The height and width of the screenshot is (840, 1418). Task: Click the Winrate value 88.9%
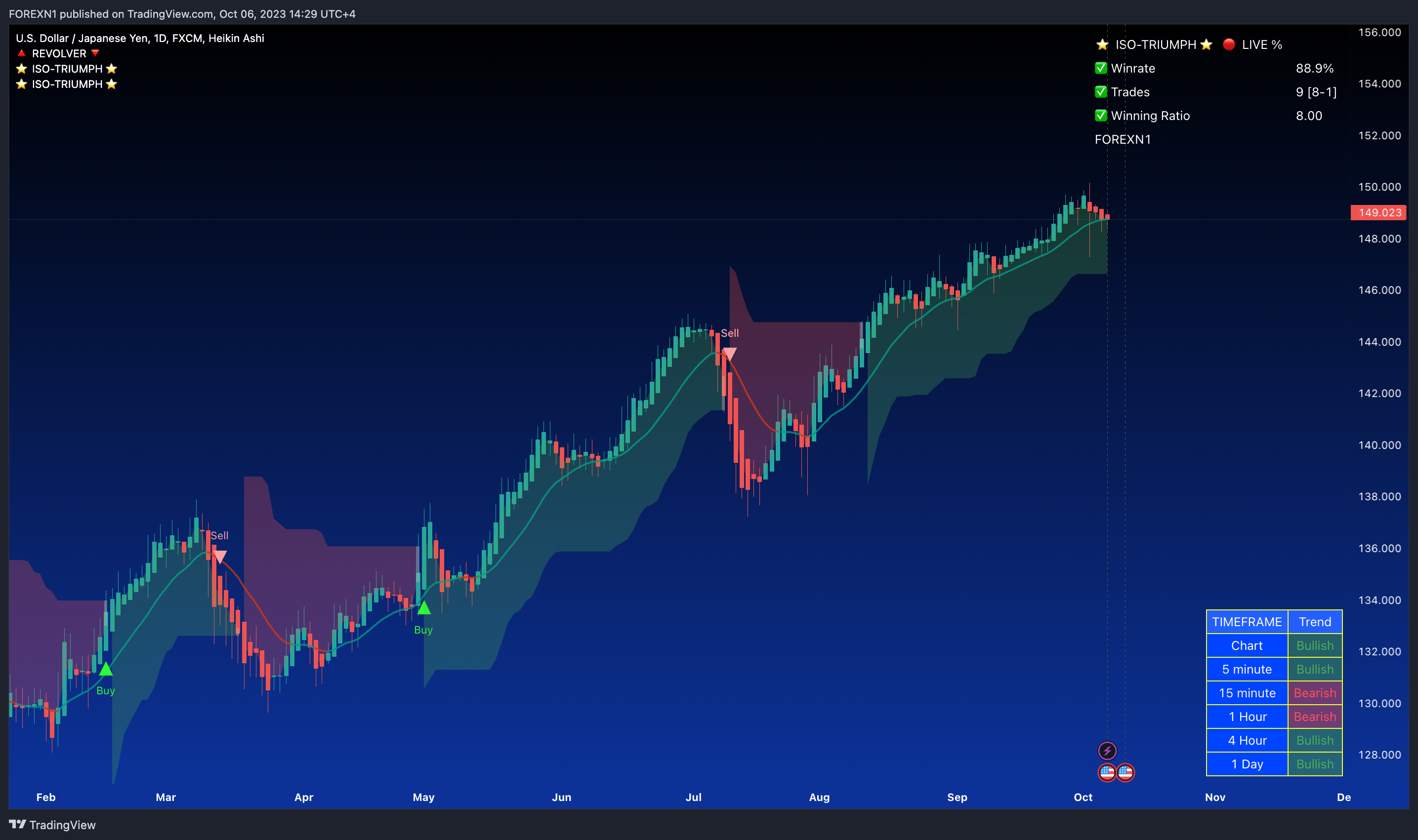(x=1314, y=68)
